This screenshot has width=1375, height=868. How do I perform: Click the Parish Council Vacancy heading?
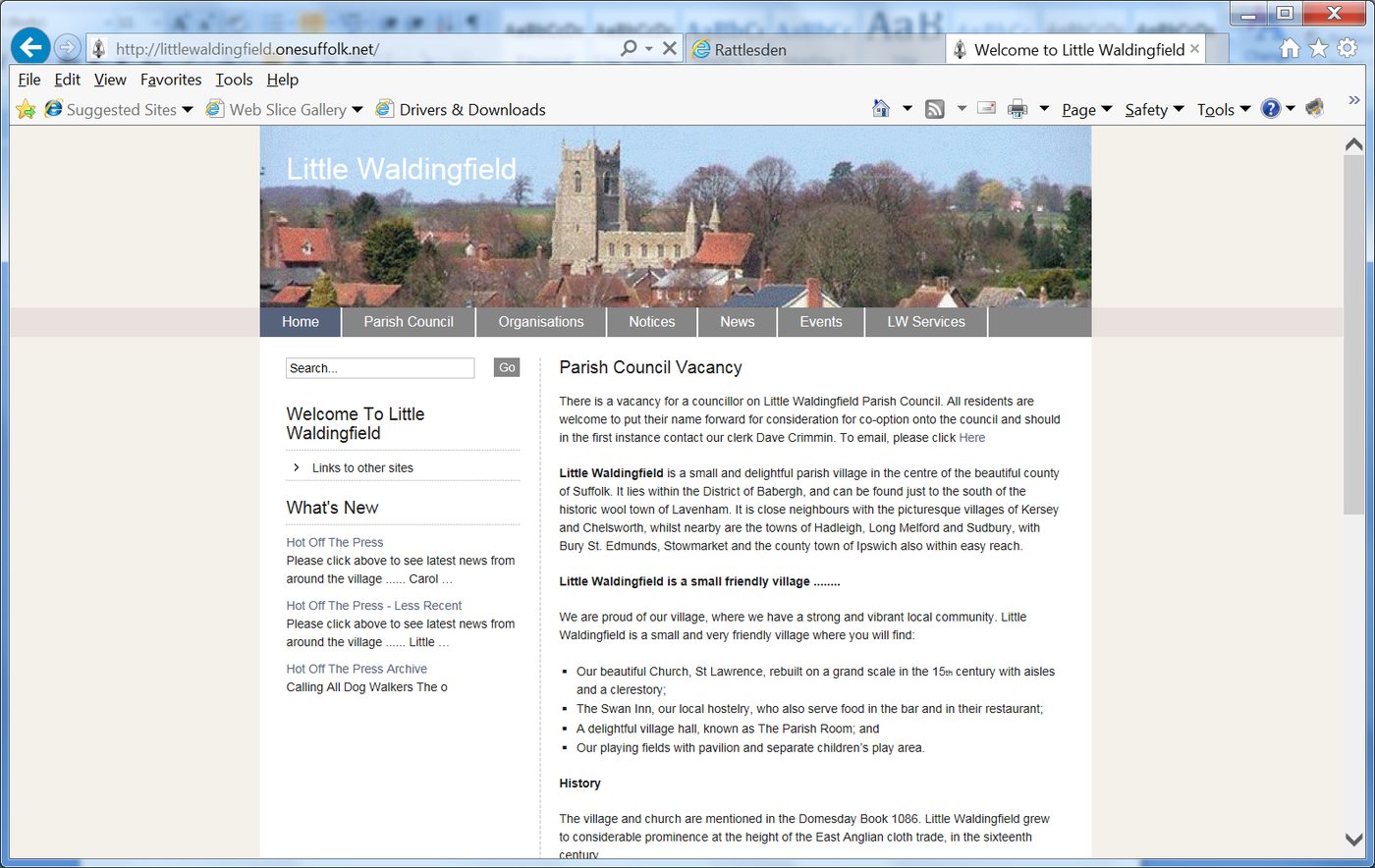tap(650, 367)
